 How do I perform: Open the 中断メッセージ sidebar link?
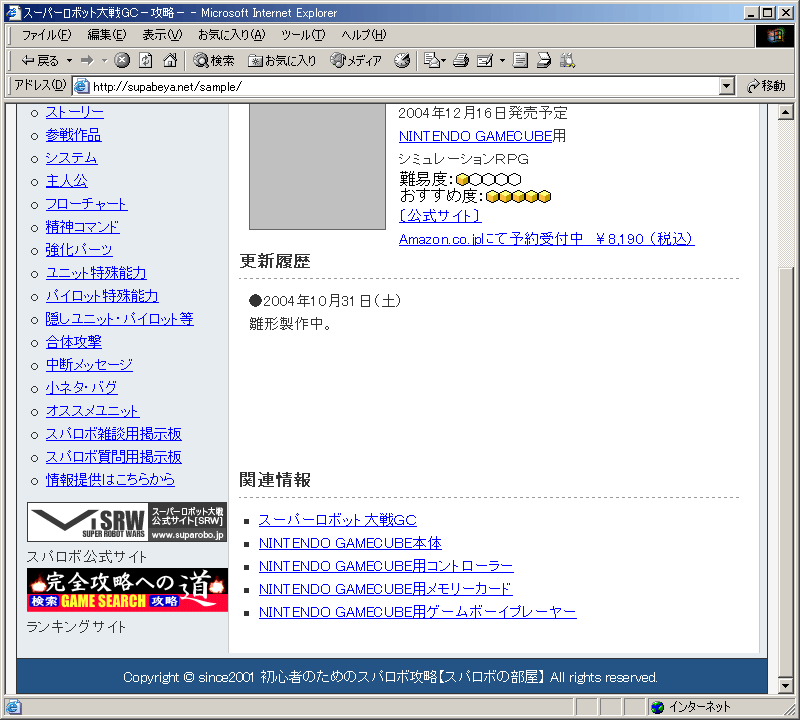[x=89, y=365]
